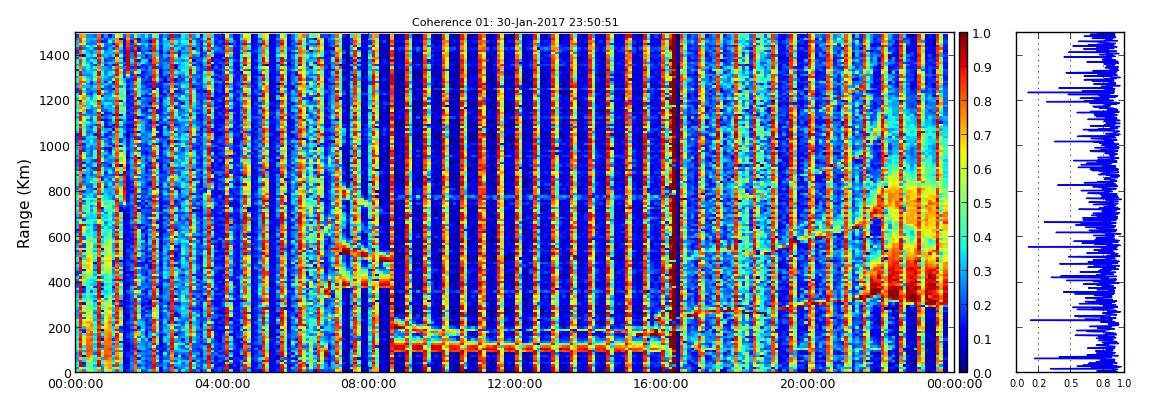1150x407 pixels.
Task: Click the colorbar '0.7' tick label
Action: [x=982, y=136]
